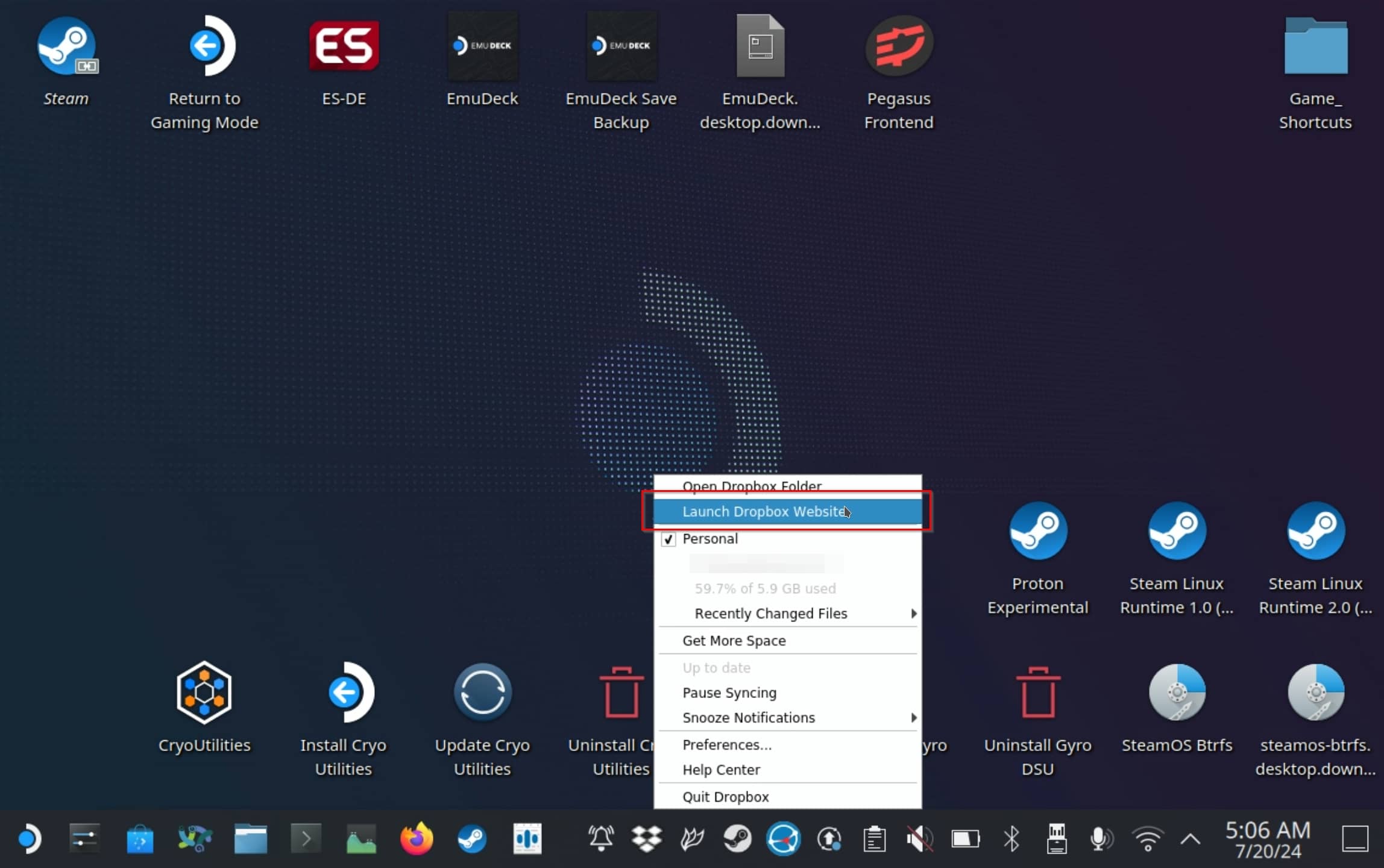Click Get More Space button
The width and height of the screenshot is (1384, 868).
coord(734,641)
